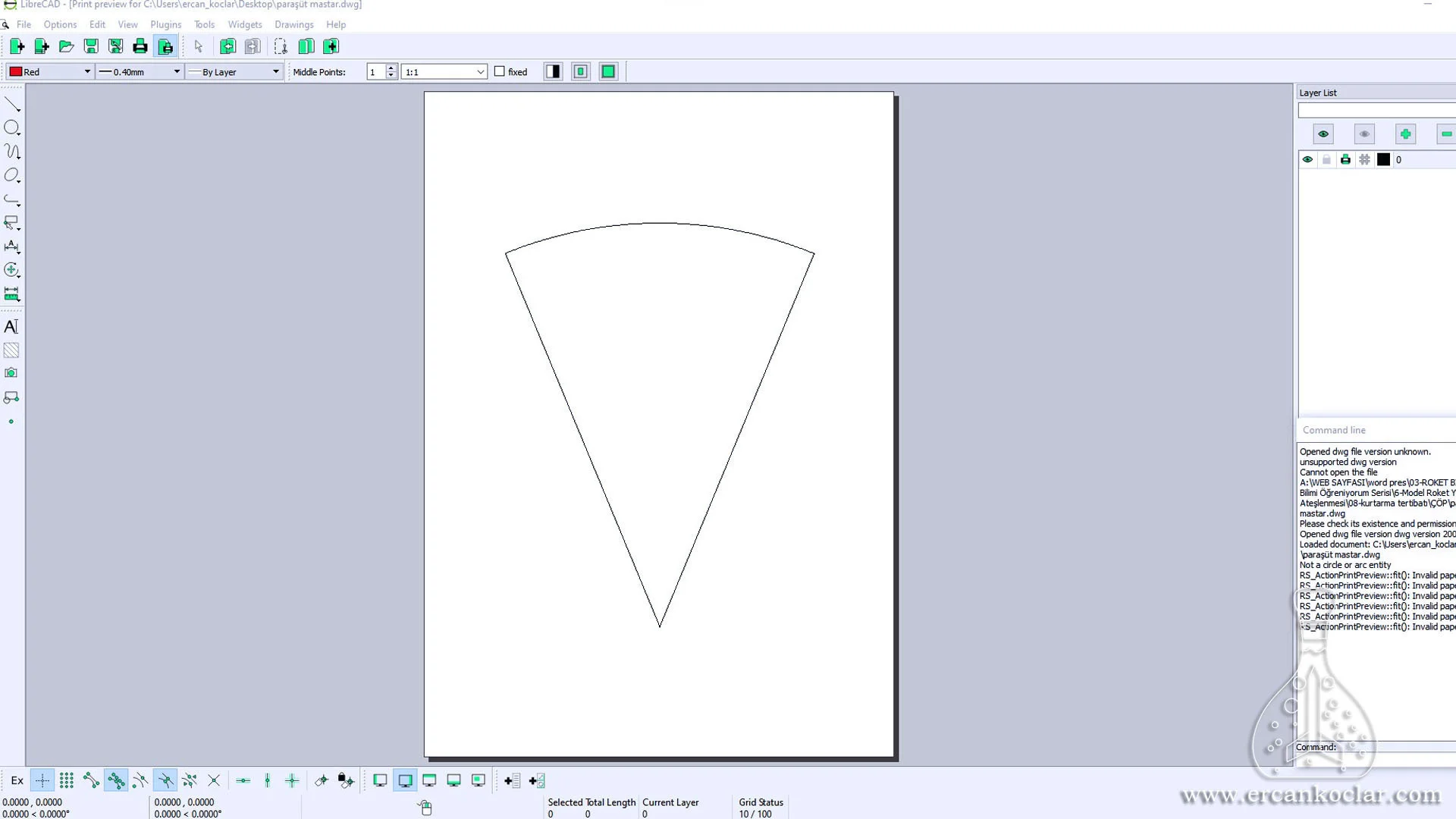Click the grayed Redo icon
The image size is (1456, 819).
(x=253, y=47)
